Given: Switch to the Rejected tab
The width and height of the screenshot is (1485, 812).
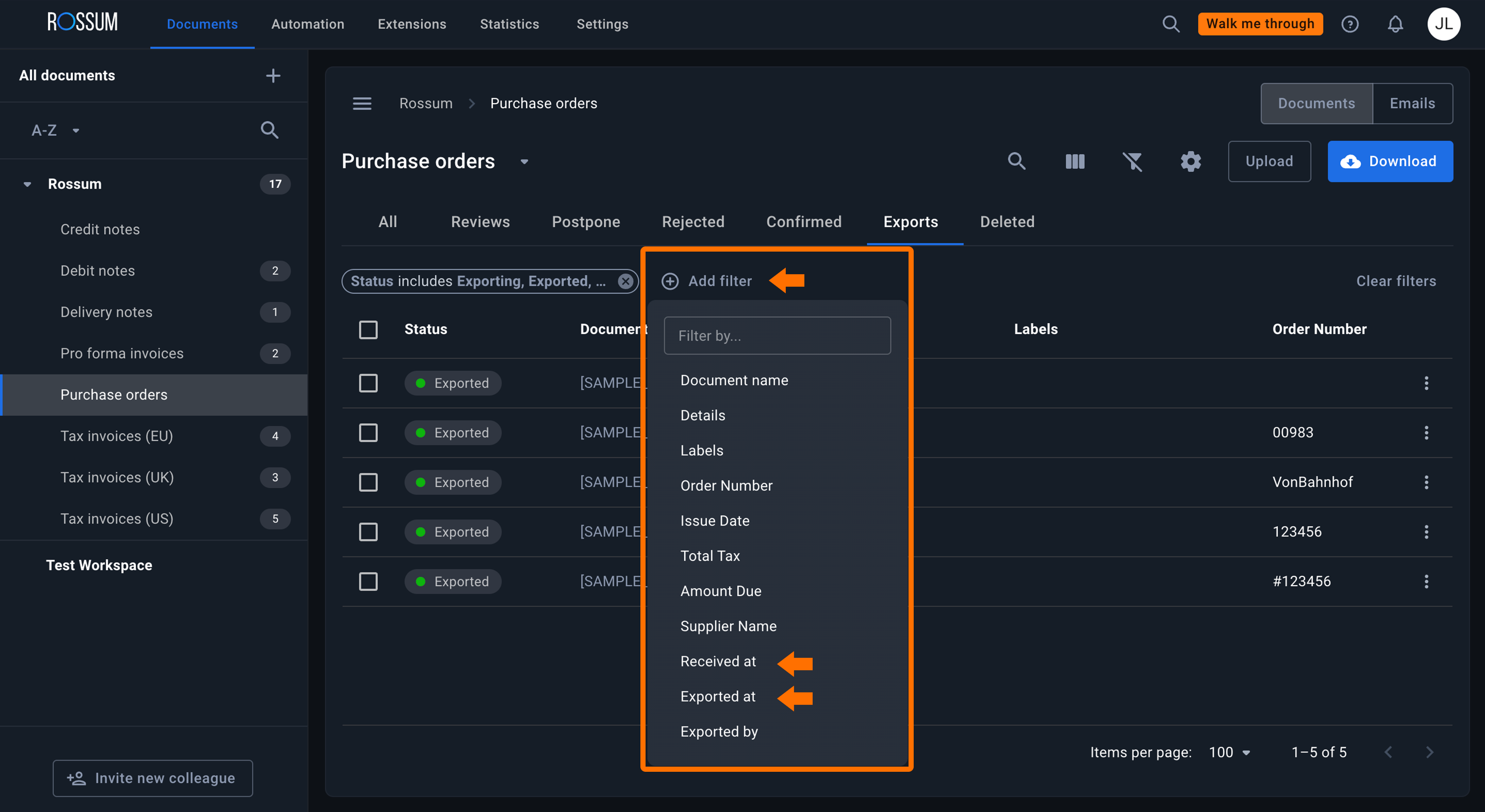Looking at the screenshot, I should pos(693,222).
